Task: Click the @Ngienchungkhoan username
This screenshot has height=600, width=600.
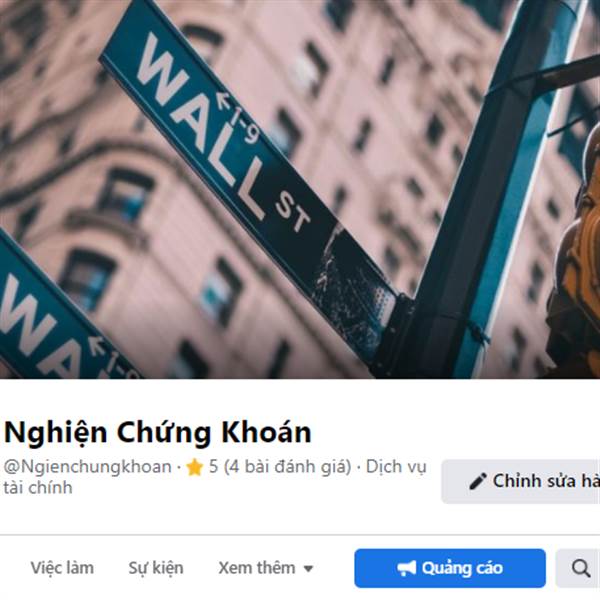Action: [x=87, y=467]
